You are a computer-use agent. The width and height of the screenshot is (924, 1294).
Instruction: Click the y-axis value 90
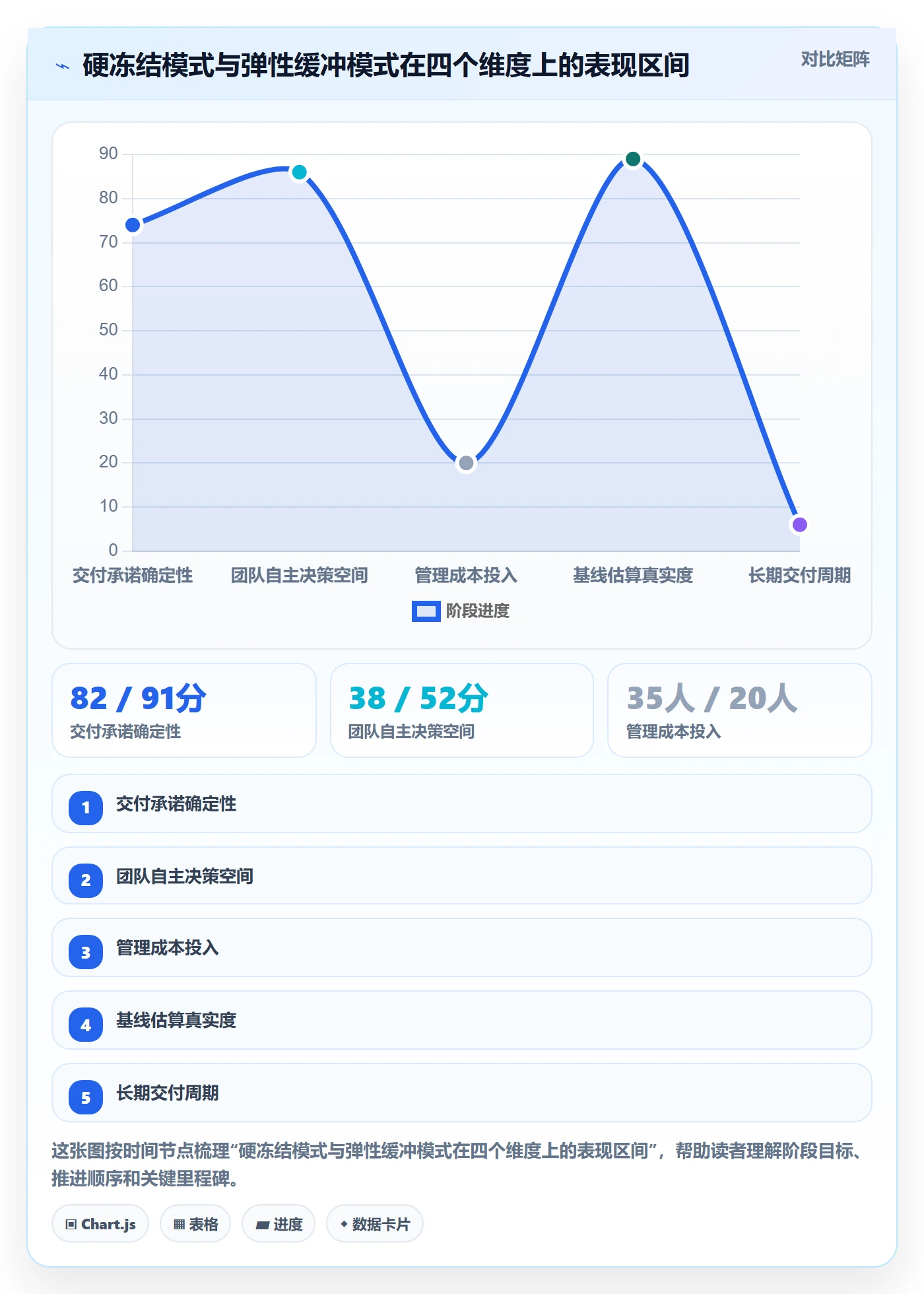[x=108, y=154]
